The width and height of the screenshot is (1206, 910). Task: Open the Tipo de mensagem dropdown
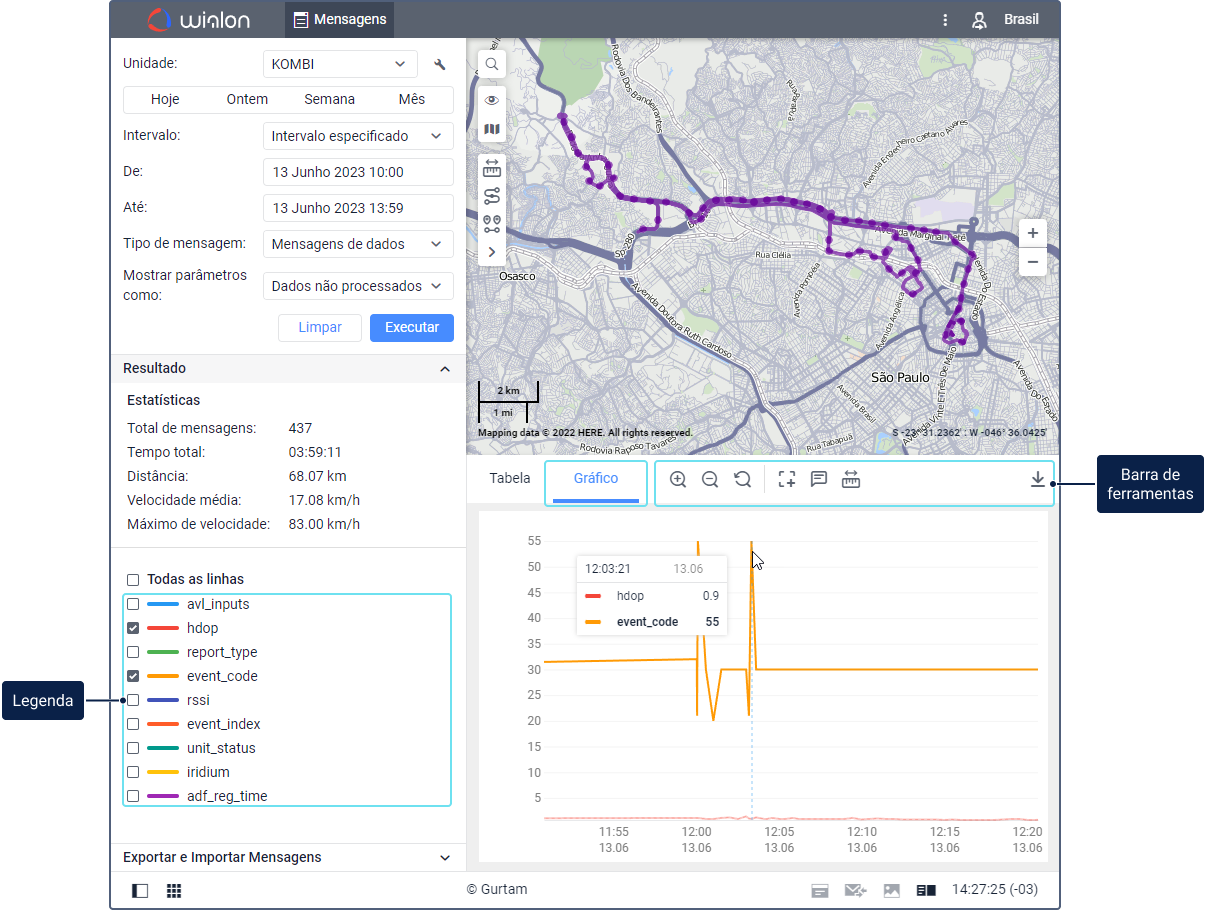358,244
